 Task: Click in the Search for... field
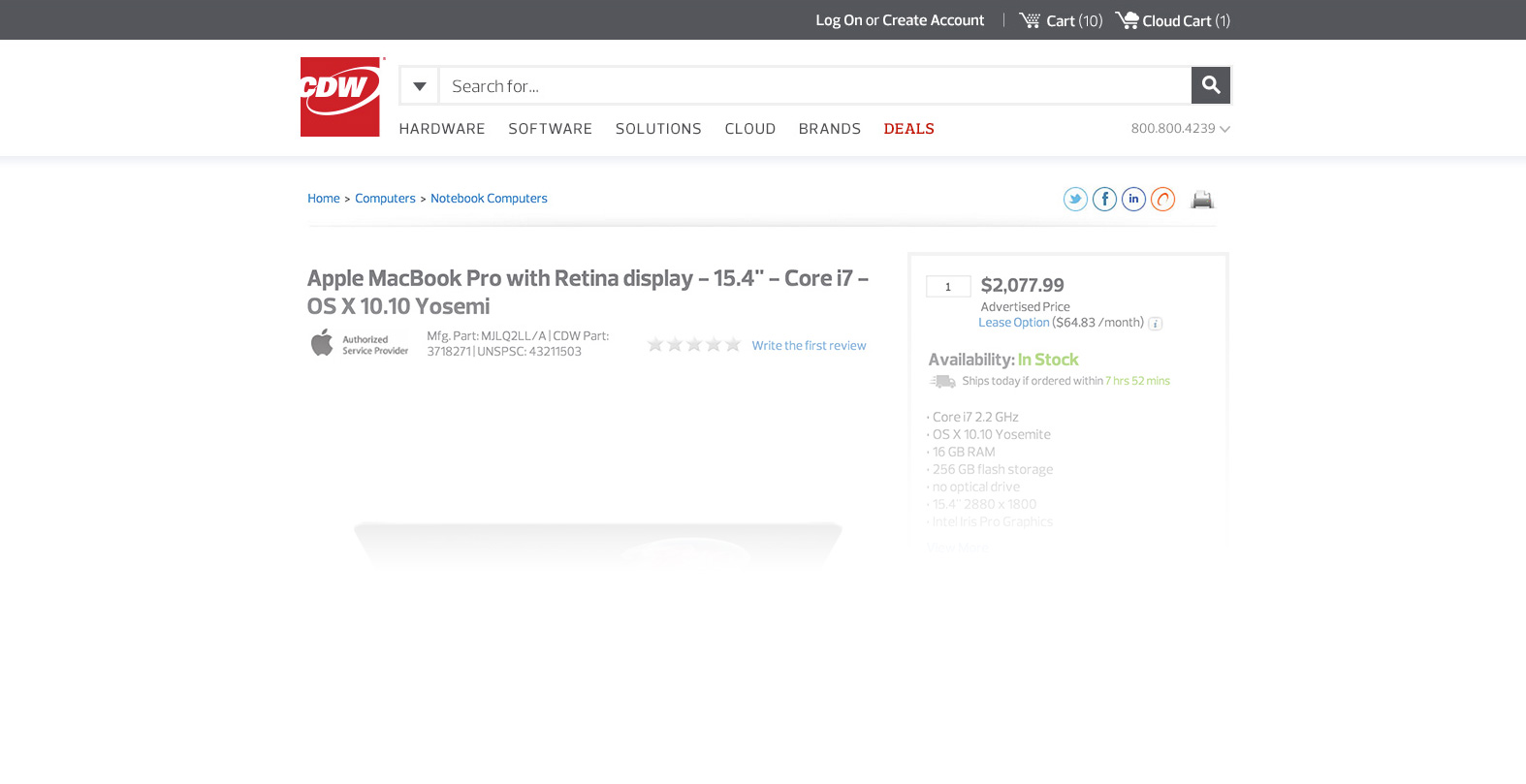click(814, 86)
